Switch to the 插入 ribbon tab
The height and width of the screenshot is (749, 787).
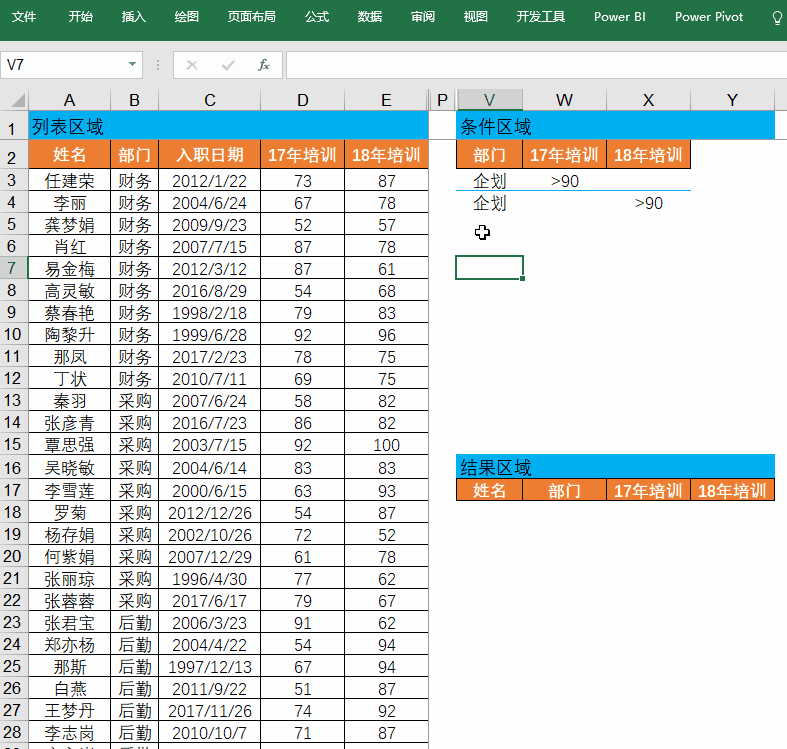[x=134, y=17]
